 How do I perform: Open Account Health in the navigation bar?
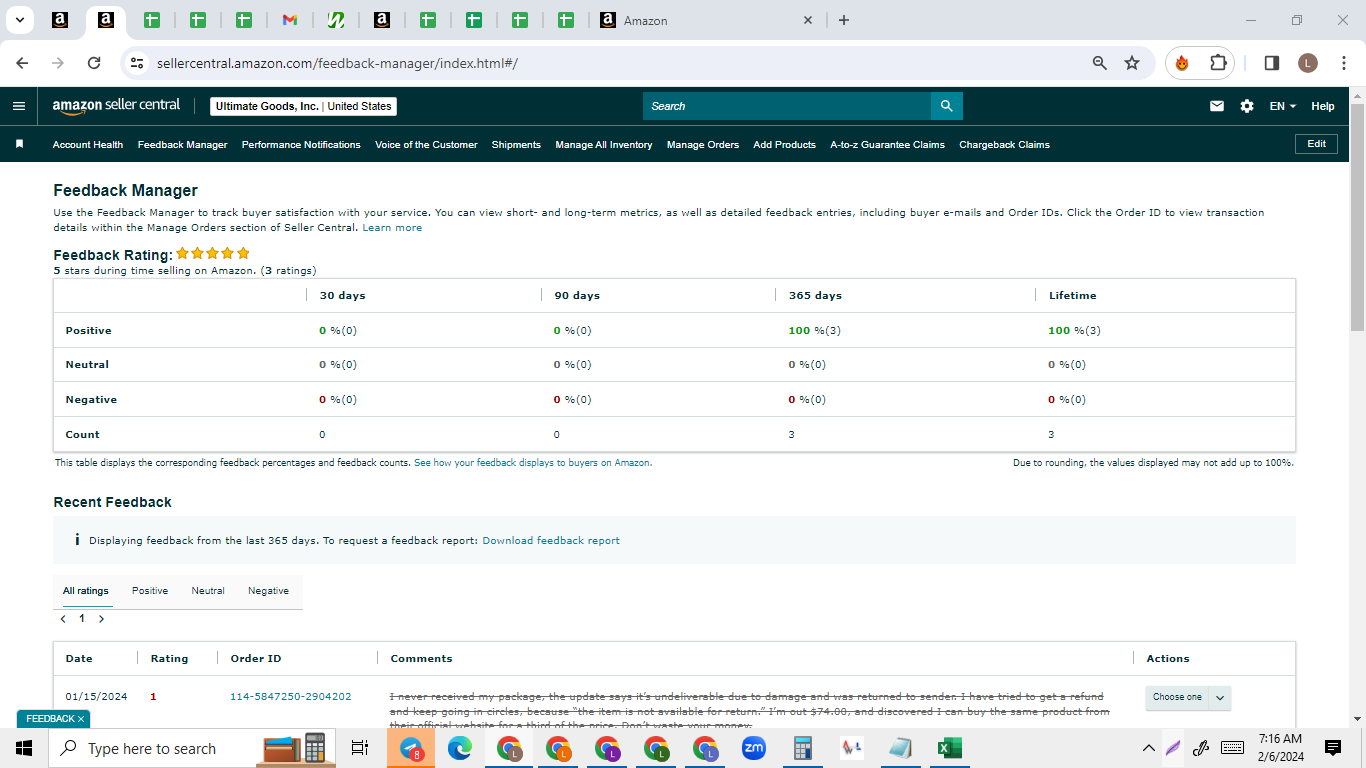pos(88,144)
